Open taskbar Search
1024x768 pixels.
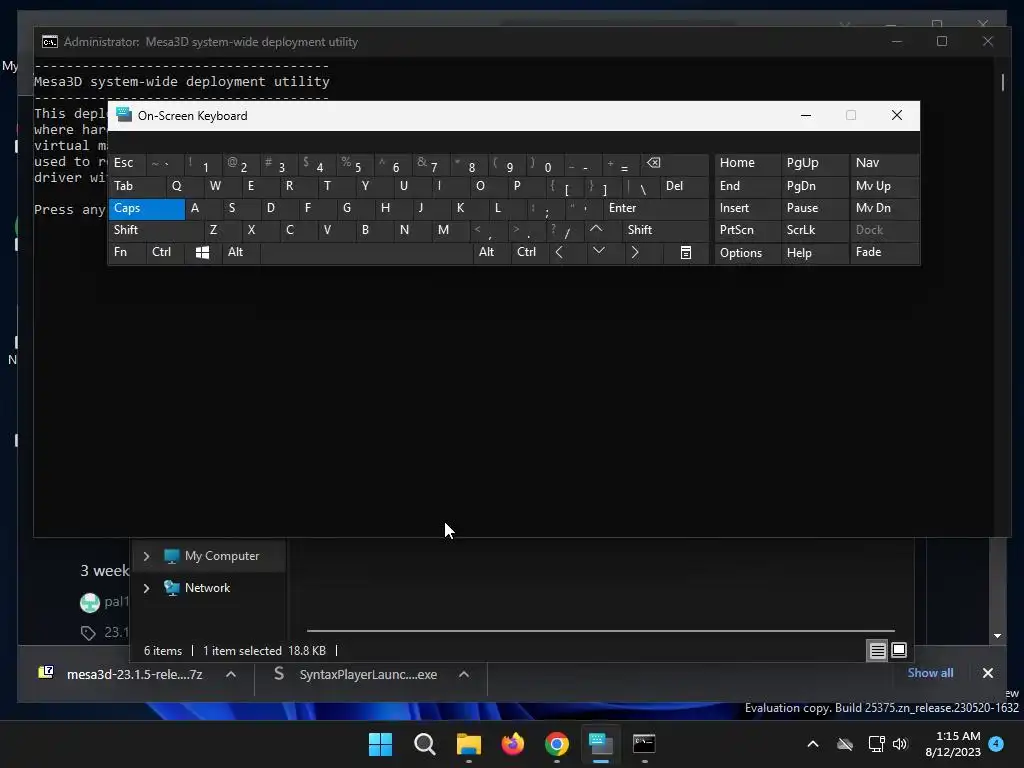pyautogui.click(x=424, y=744)
